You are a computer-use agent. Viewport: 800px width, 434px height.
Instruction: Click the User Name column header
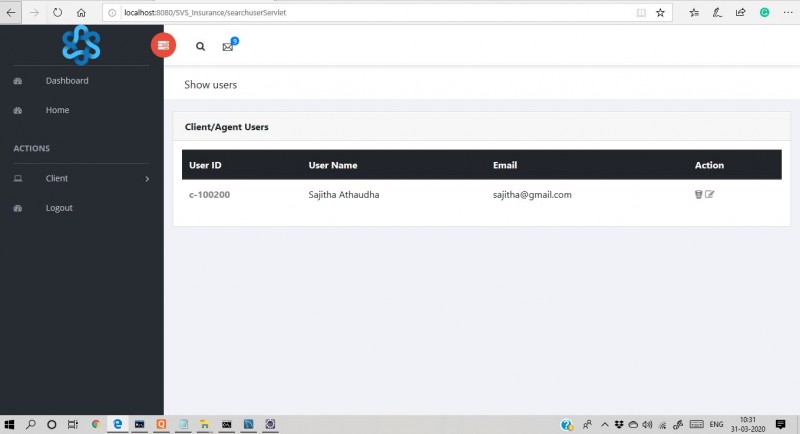[x=333, y=165]
